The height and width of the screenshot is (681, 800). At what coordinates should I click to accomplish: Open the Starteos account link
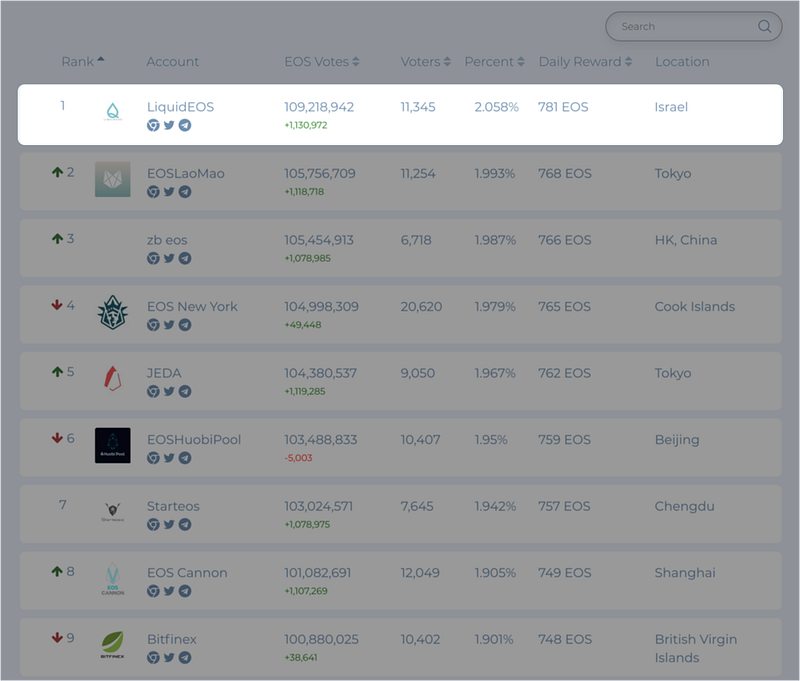click(x=173, y=506)
